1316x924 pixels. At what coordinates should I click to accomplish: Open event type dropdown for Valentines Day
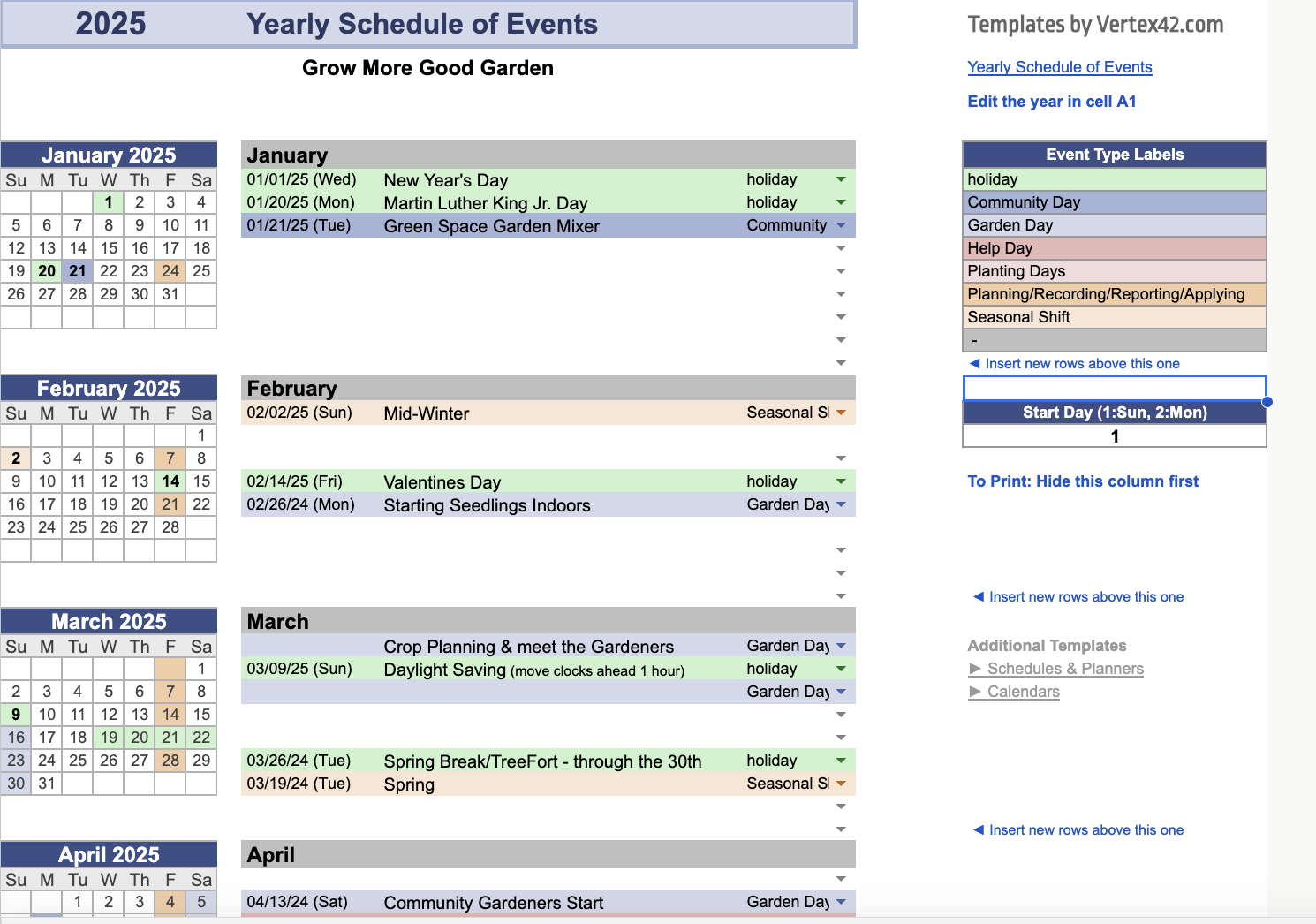[x=840, y=481]
